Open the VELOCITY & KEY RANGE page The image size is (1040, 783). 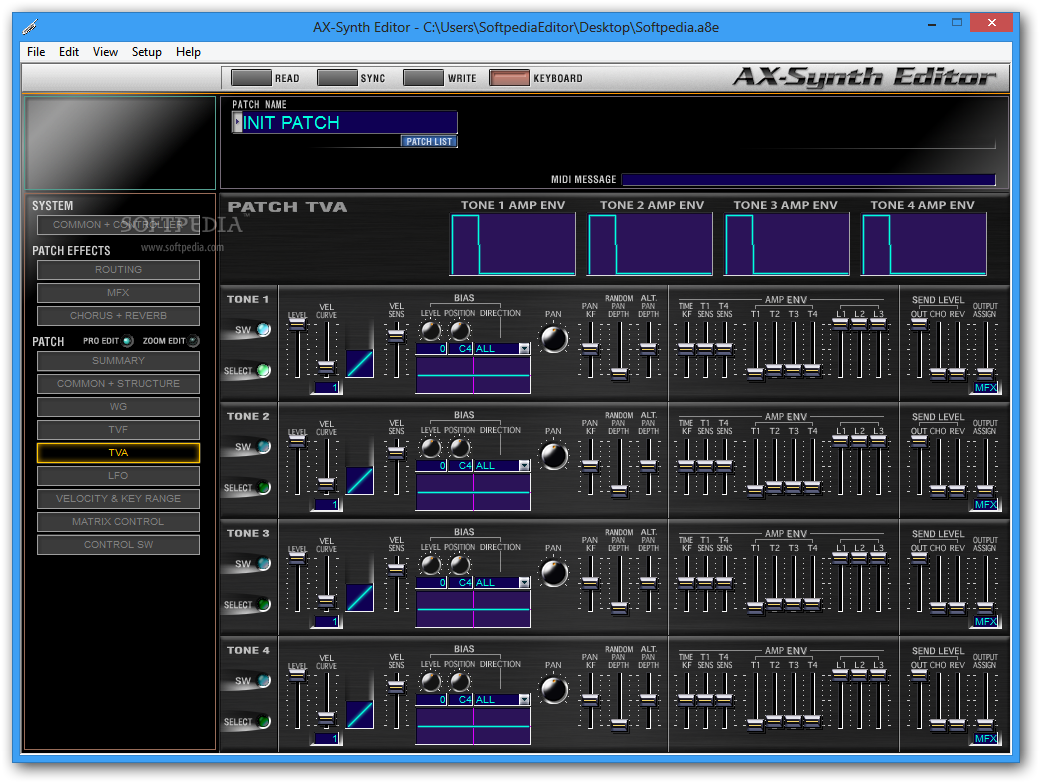(x=118, y=499)
